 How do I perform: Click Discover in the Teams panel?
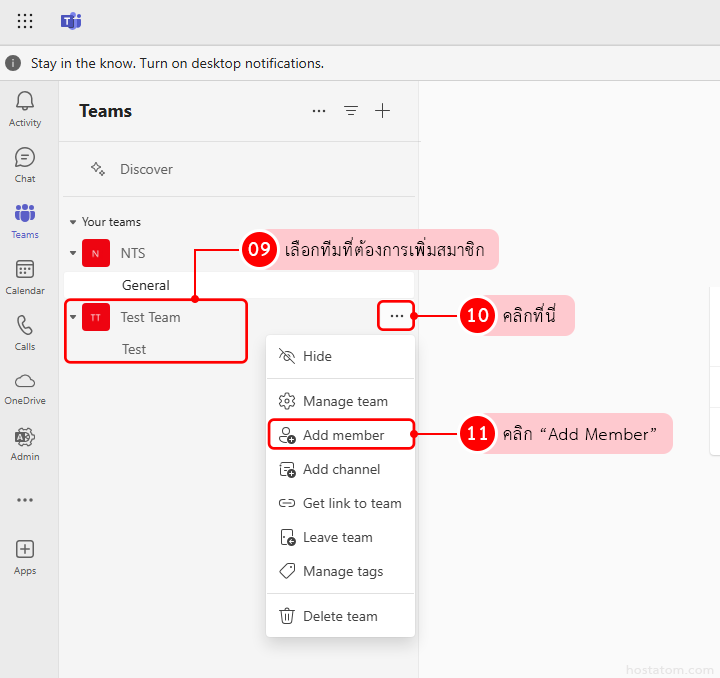(x=146, y=169)
